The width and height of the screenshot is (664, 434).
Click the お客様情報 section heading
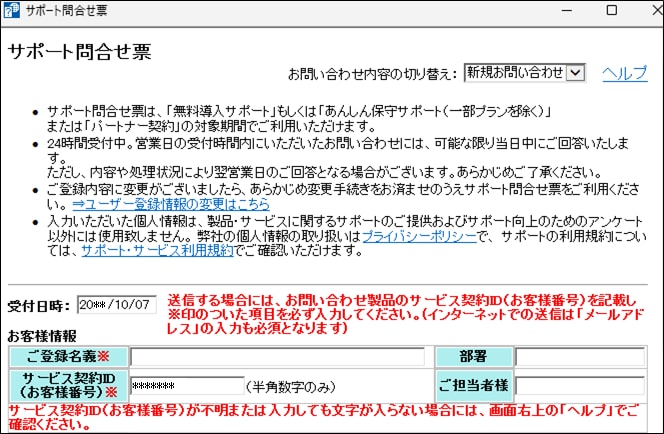[x=42, y=335]
